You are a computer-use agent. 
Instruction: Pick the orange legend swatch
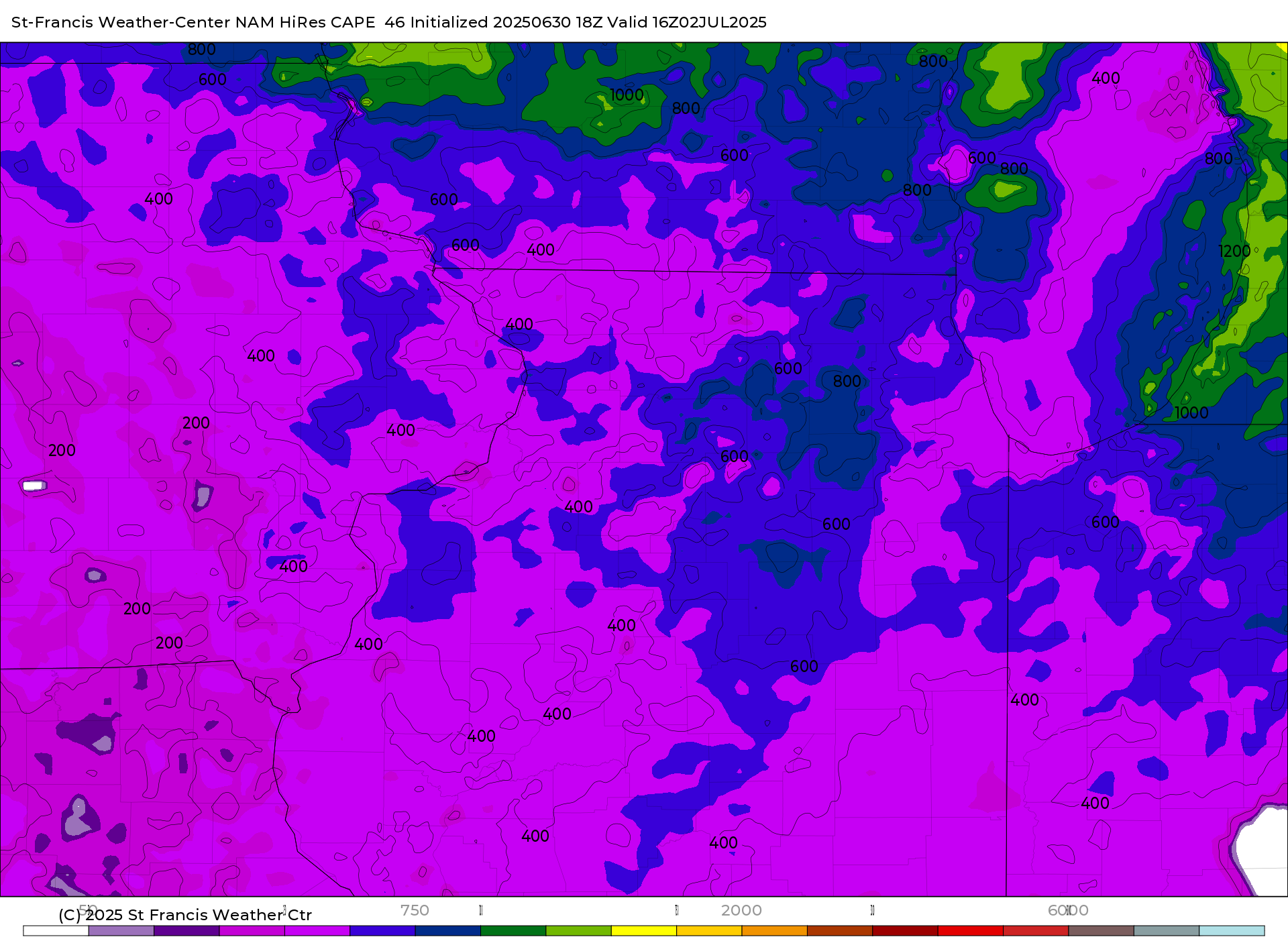tap(775, 931)
